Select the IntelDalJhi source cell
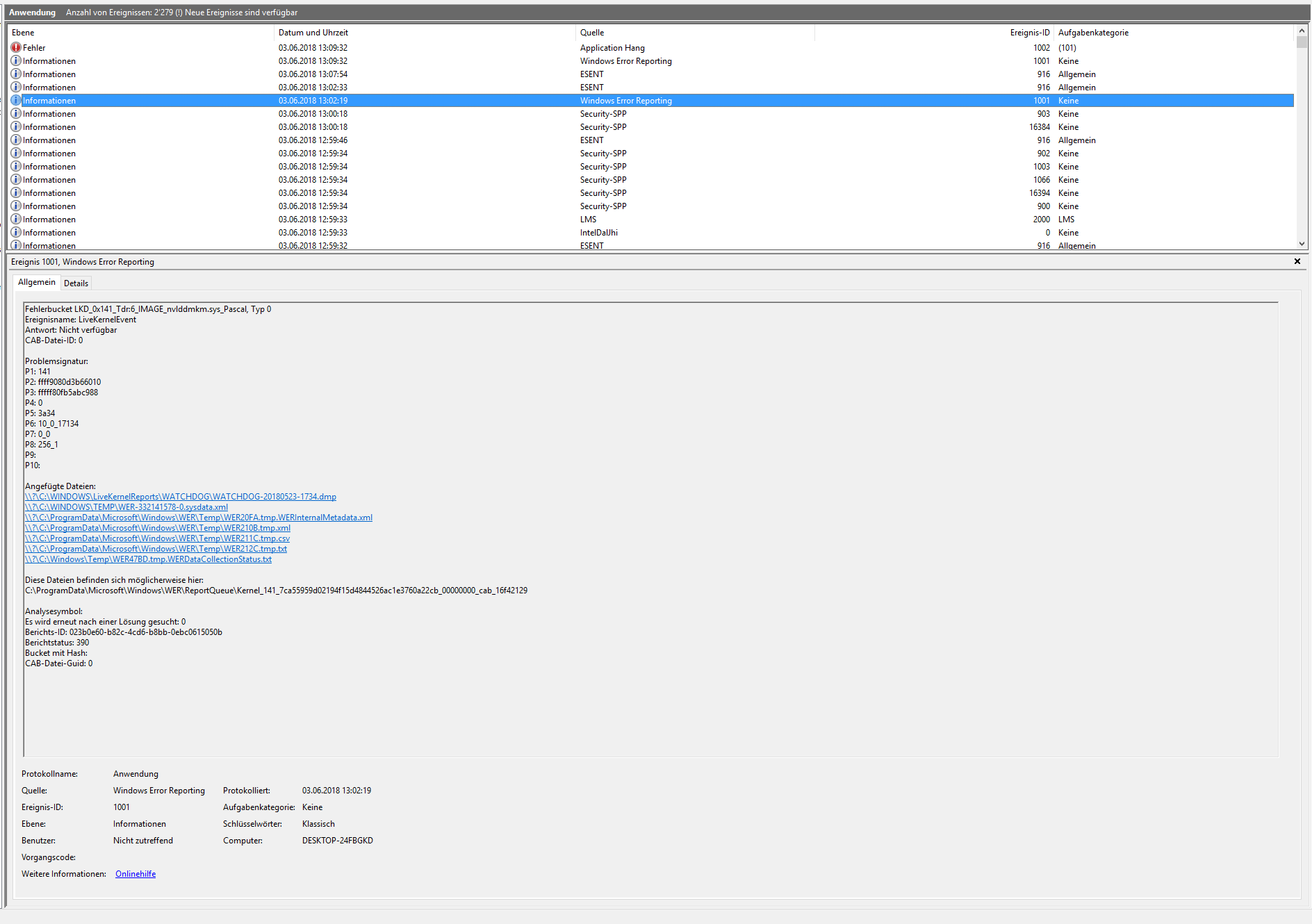This screenshot has height=924, width=1312. tap(599, 233)
